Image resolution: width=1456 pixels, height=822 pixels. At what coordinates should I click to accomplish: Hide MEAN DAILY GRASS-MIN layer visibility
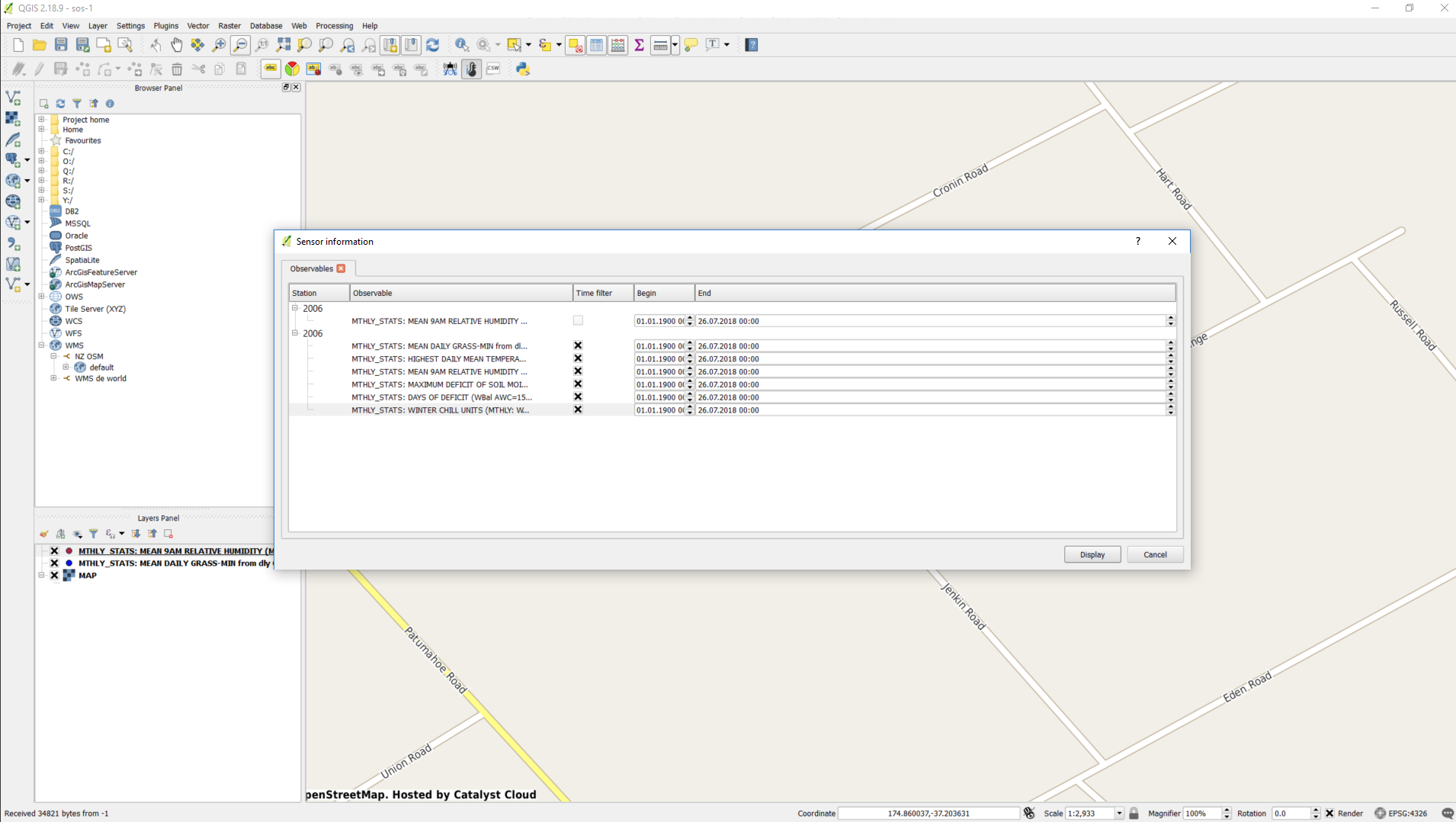tap(54, 564)
